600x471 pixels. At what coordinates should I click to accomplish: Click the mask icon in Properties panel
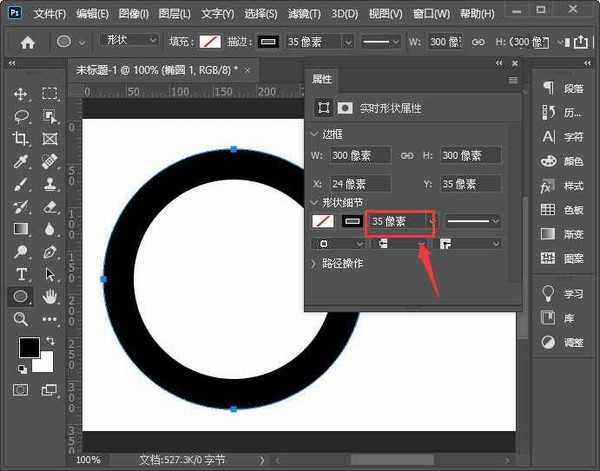pos(345,108)
